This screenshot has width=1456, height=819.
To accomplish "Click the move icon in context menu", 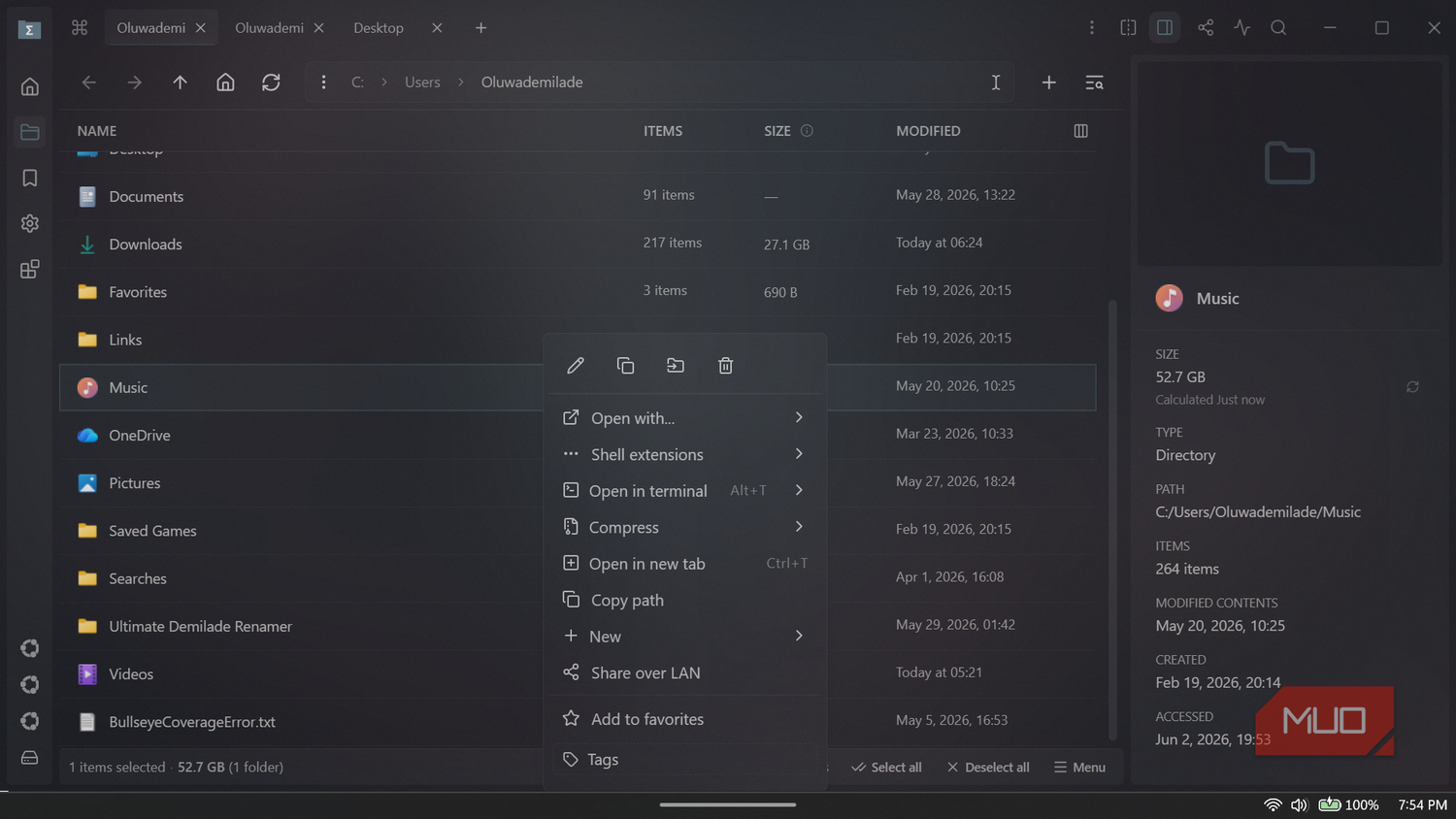I will point(676,366).
